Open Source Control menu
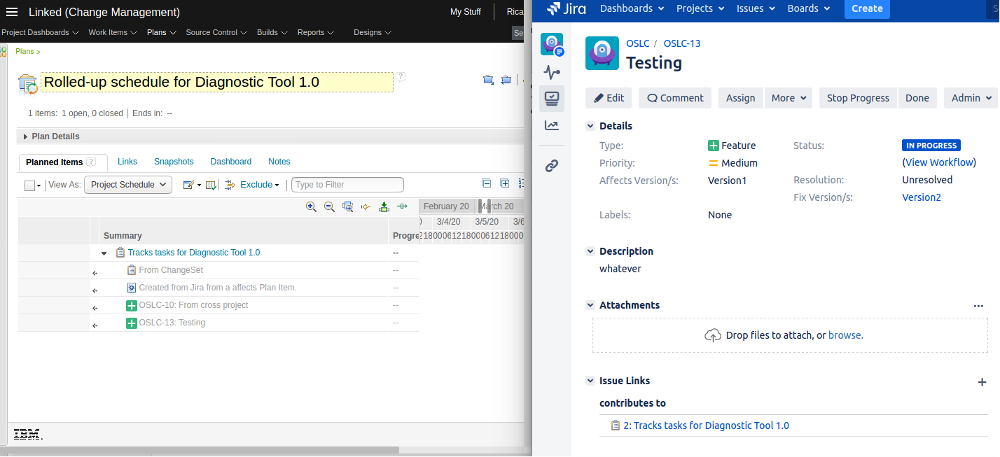This screenshot has width=1000, height=457. coord(216,32)
